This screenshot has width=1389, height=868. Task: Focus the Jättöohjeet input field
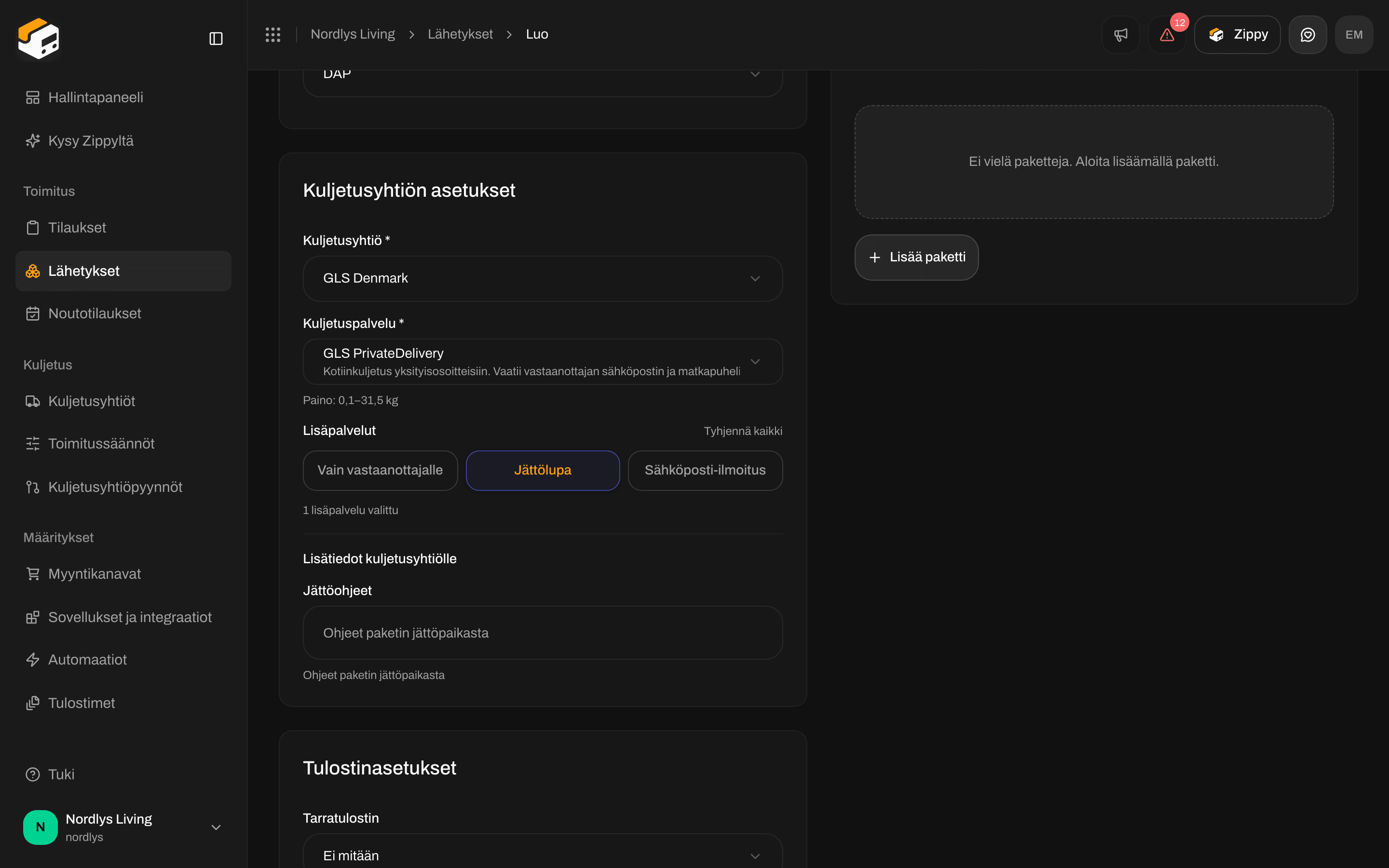pyautogui.click(x=543, y=633)
